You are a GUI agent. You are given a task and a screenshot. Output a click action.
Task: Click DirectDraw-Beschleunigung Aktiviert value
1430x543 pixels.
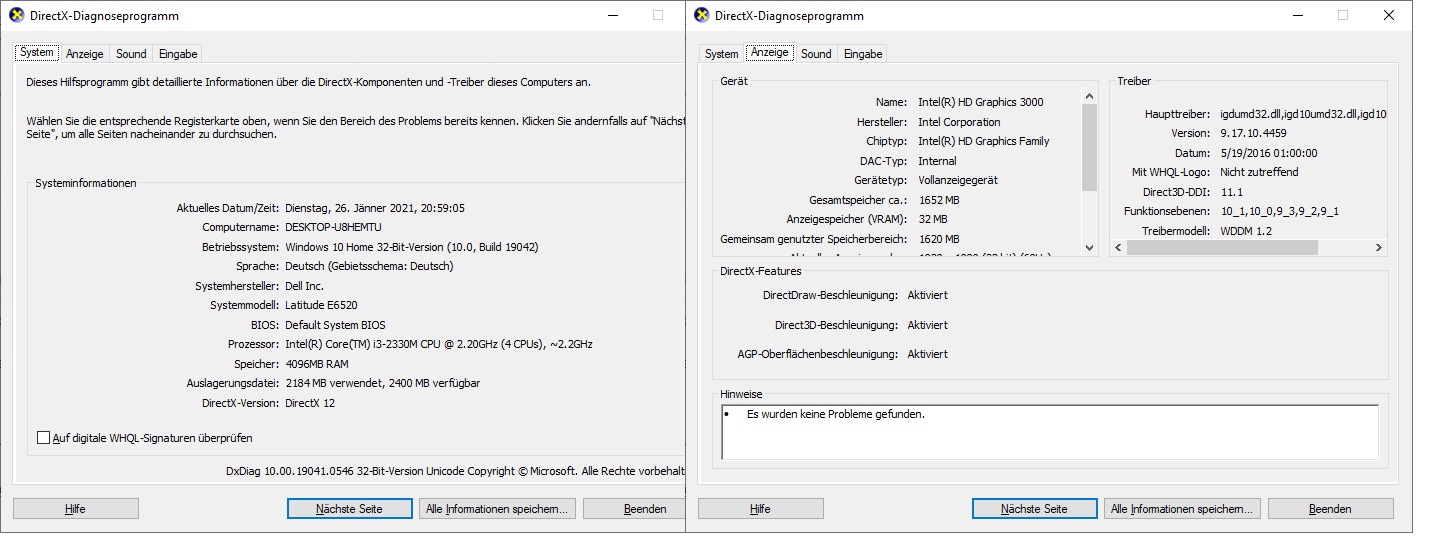(x=928, y=296)
